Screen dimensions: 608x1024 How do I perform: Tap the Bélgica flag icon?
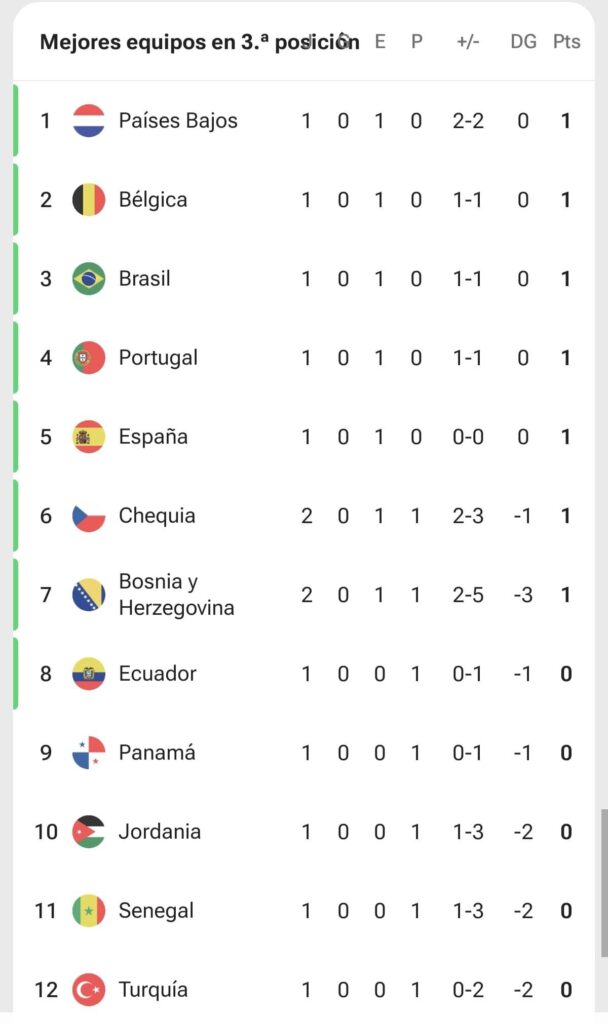point(89,200)
